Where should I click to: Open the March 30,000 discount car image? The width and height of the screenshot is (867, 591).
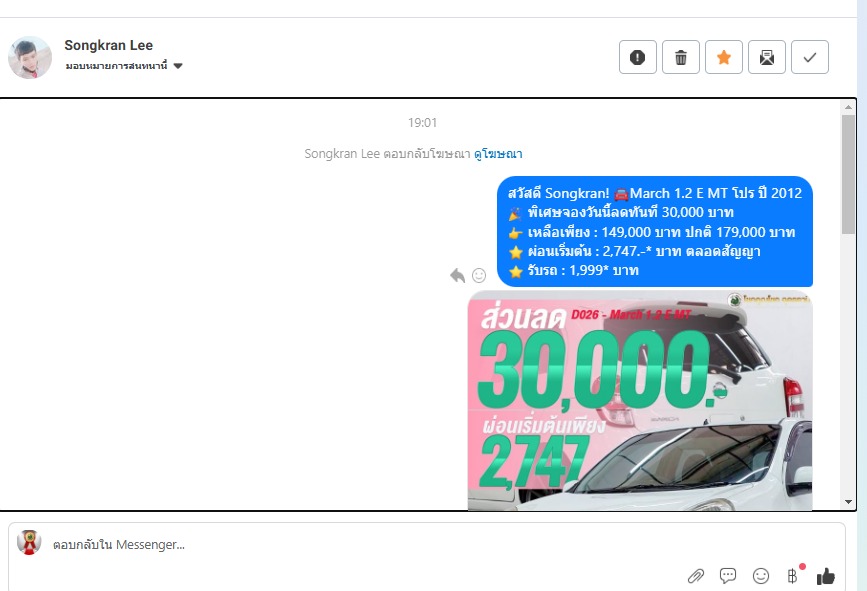640,400
